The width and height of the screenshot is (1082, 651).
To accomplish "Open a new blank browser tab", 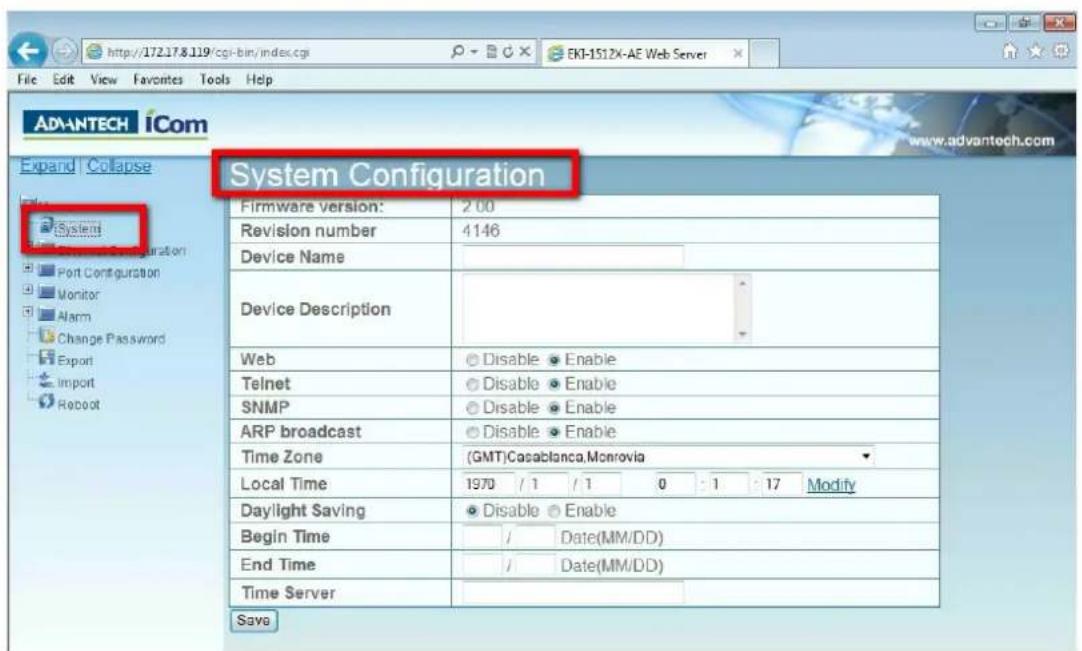I will click(765, 54).
